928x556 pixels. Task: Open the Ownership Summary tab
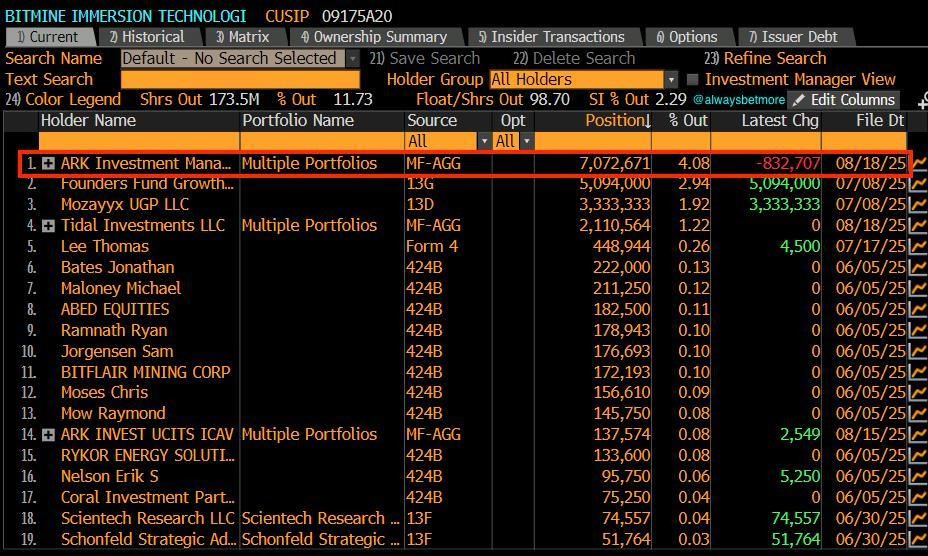pos(375,37)
